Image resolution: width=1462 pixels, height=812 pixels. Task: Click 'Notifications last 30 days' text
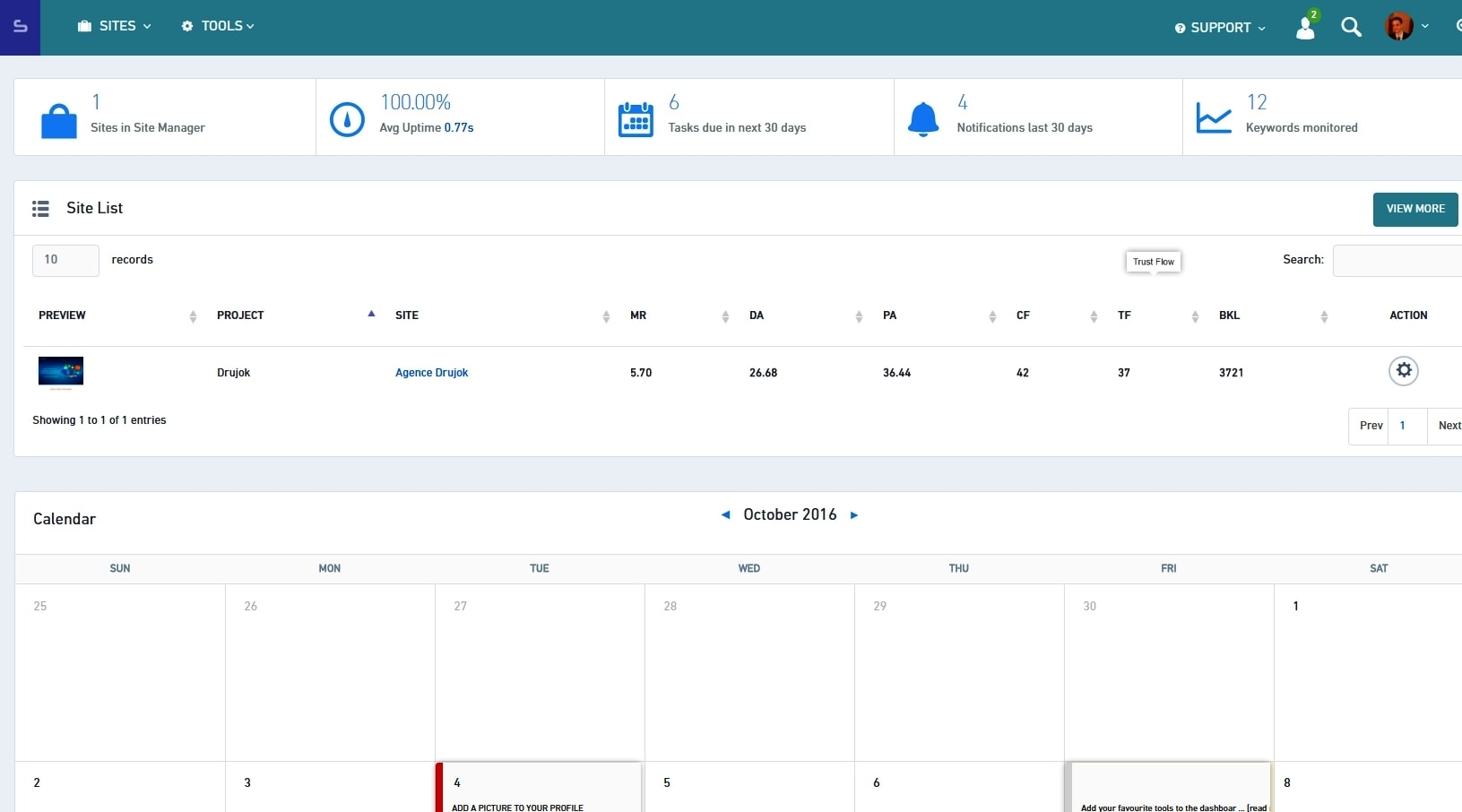pos(1025,128)
